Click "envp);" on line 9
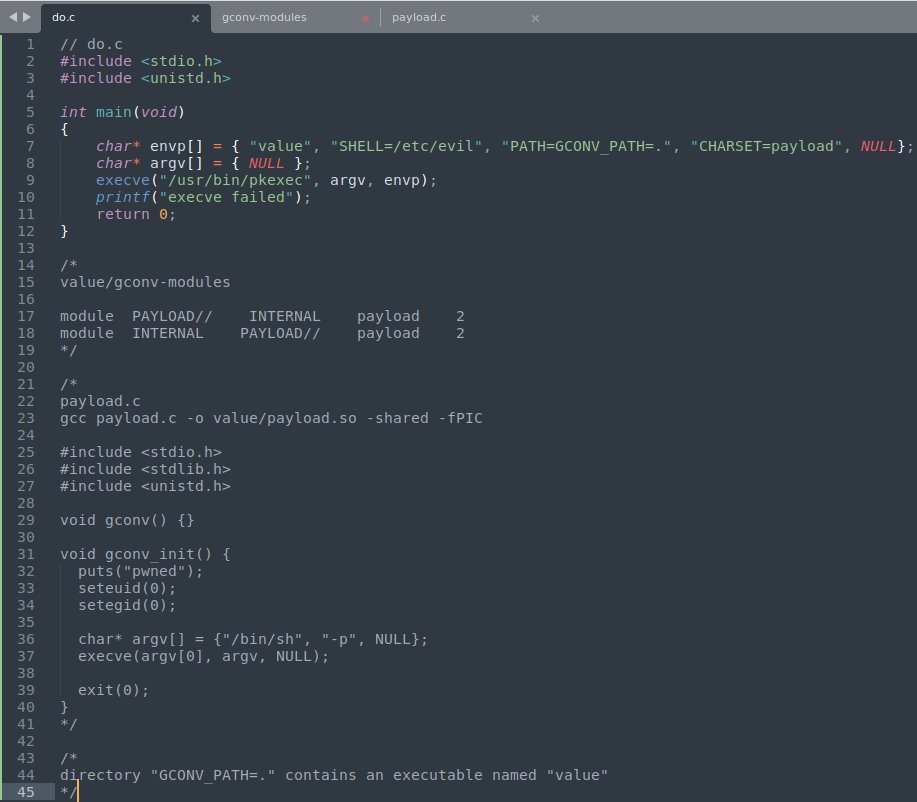 411,180
